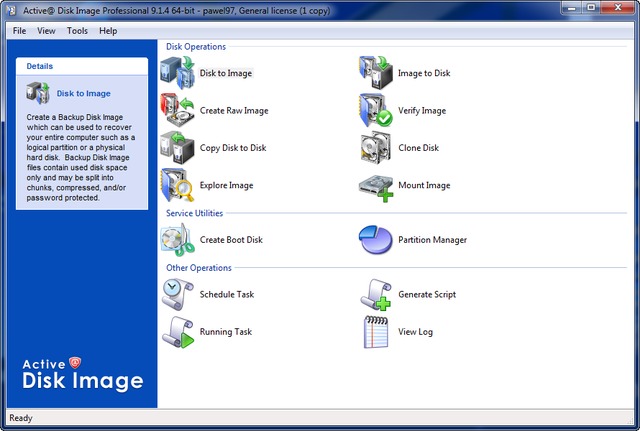The height and width of the screenshot is (431, 640).
Task: Click the Running Task icon
Action: click(x=176, y=332)
